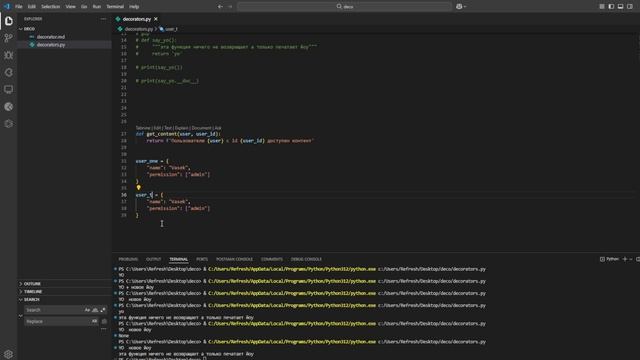Open Customize Layout icon in title bar

(x=602, y=7)
